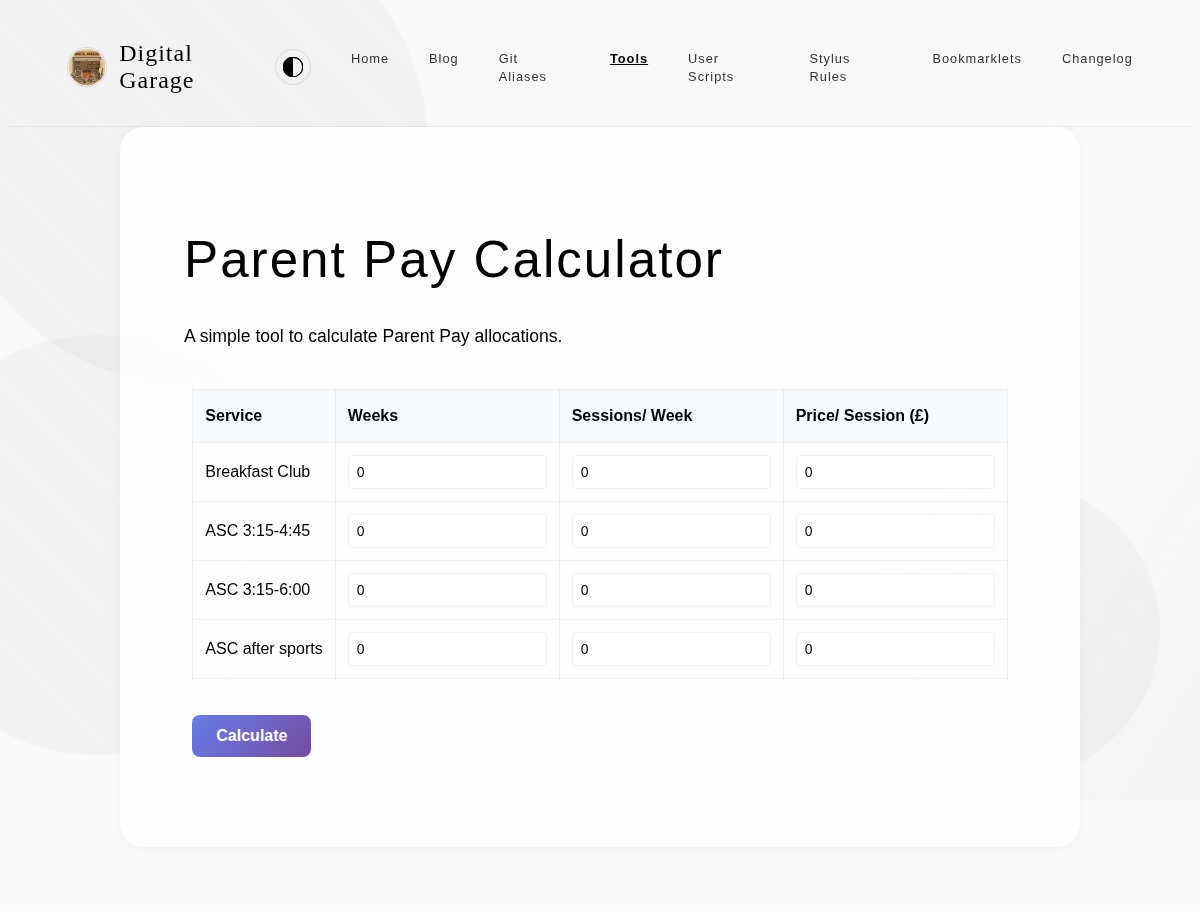Go to the Blog page
Screen dimensions: 1200x911
pos(444,59)
